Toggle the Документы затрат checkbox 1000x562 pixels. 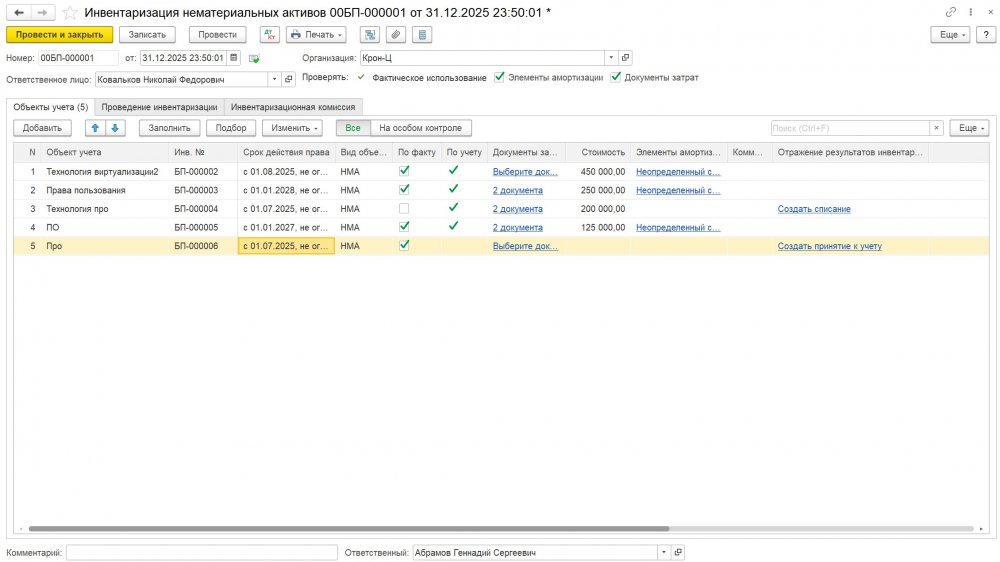click(x=616, y=77)
